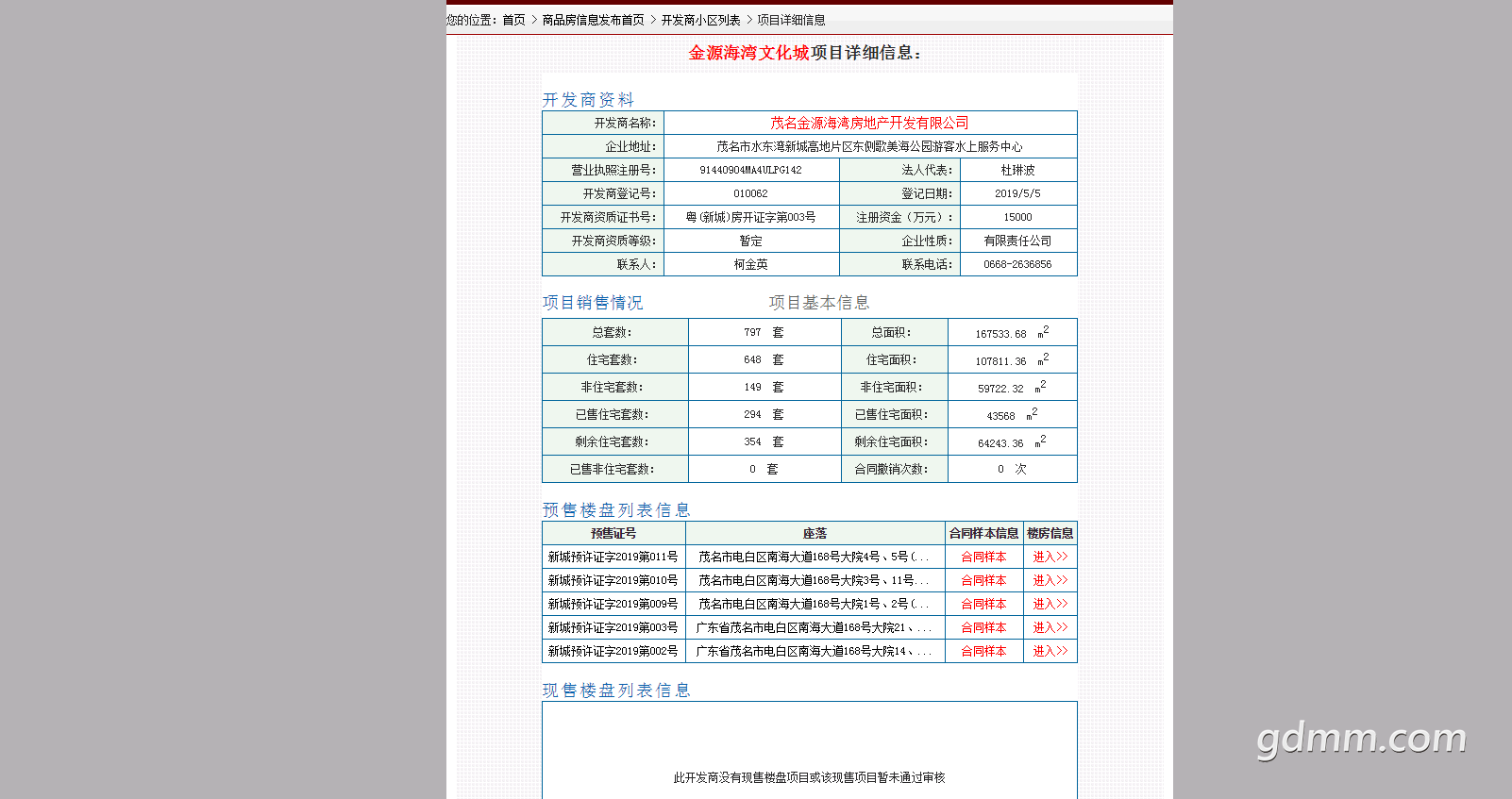1512x799 pixels.
Task: Click certificate 粤(新城)房开证字第003号
Action: point(750,217)
